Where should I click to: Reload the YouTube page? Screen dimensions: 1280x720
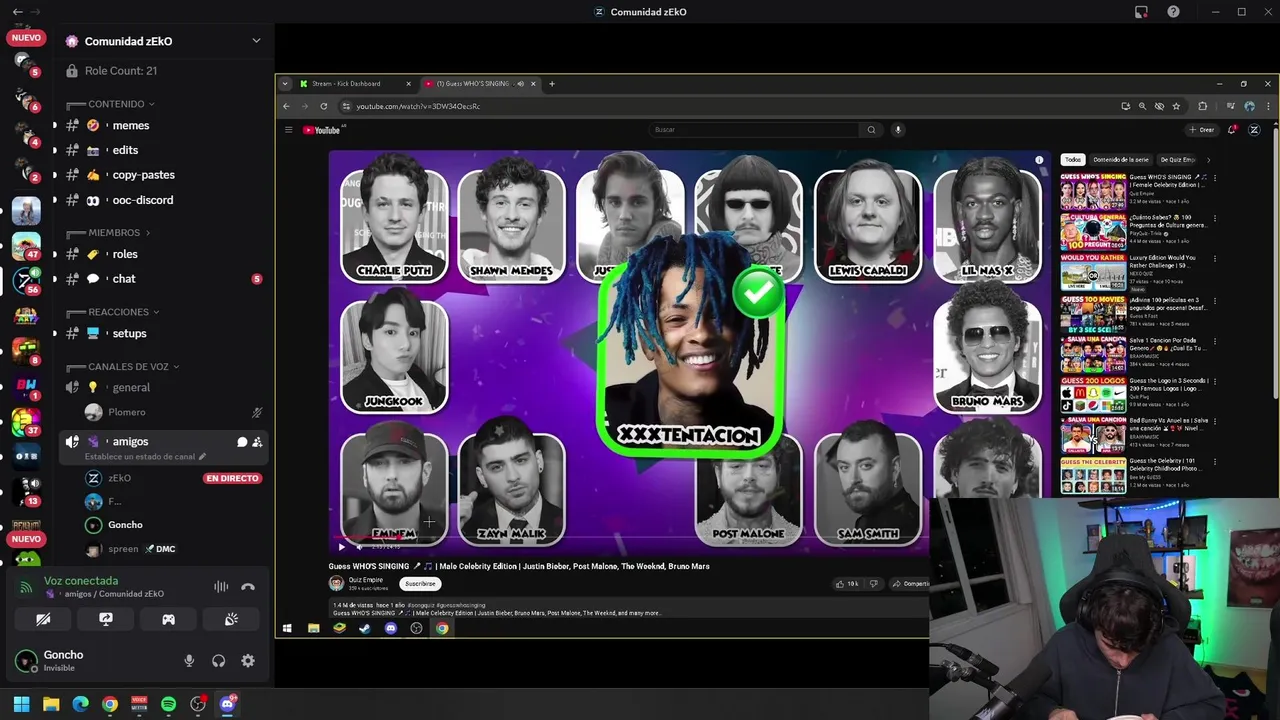coord(323,106)
